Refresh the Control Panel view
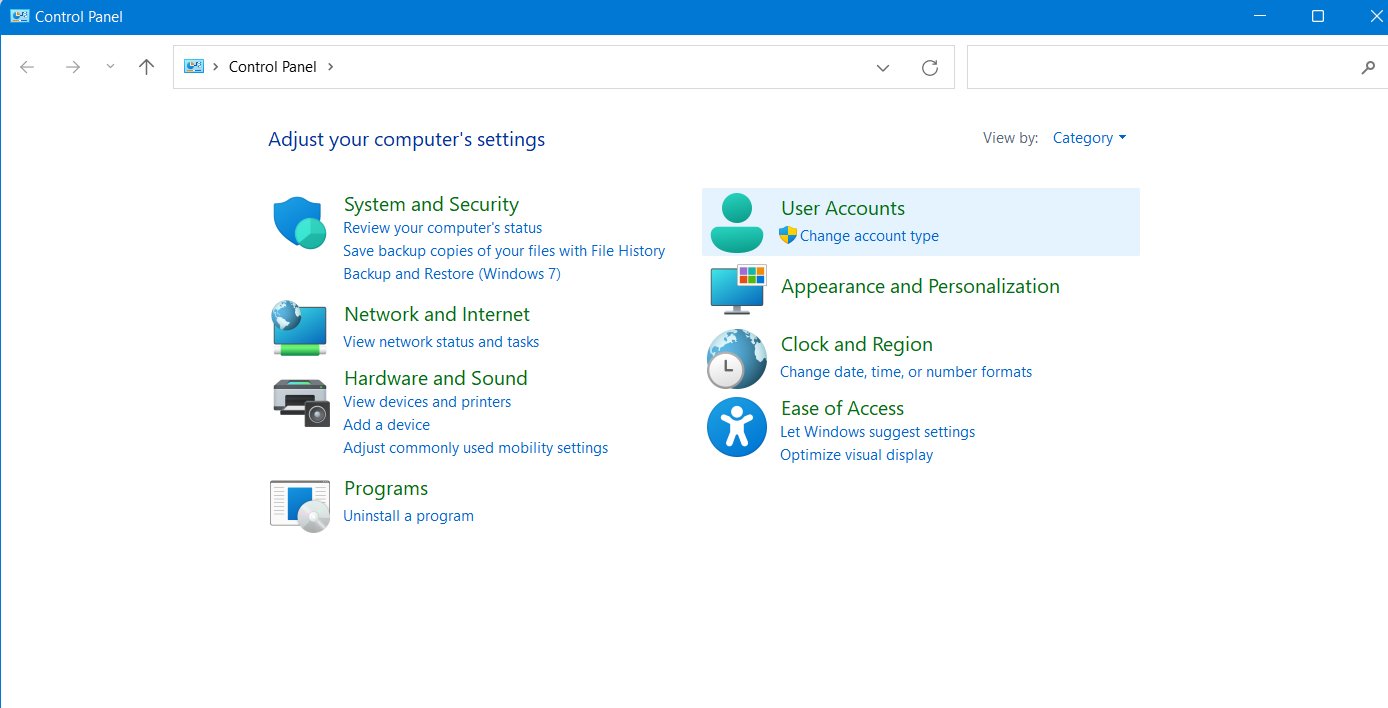 (929, 67)
